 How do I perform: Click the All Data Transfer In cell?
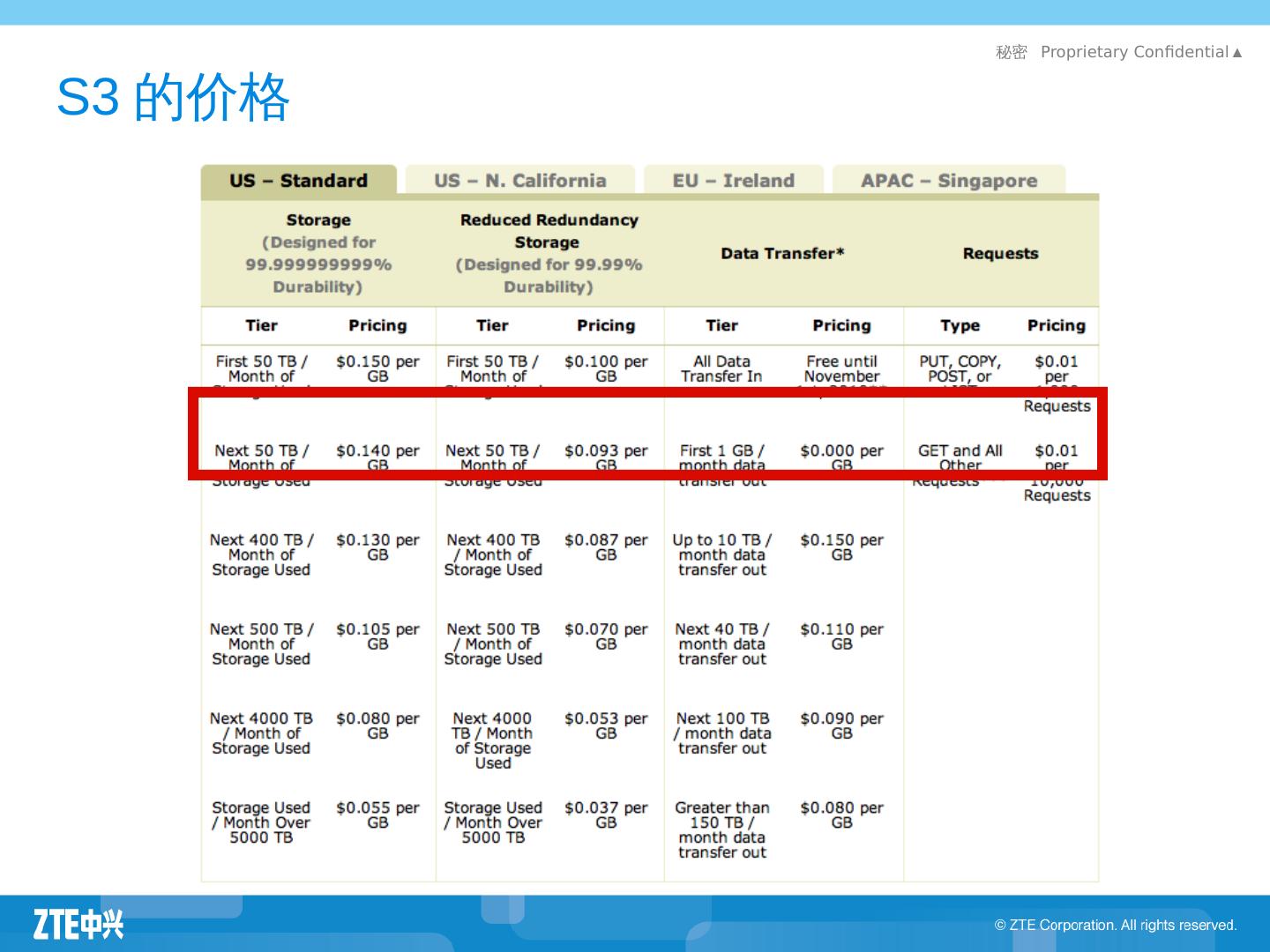[x=721, y=368]
